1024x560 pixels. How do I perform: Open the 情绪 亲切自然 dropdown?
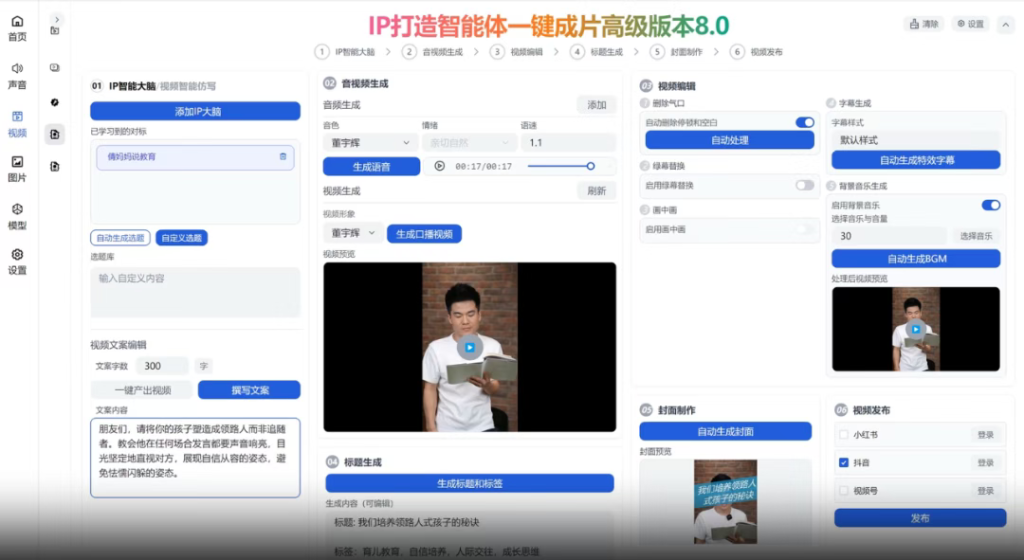[x=468, y=143]
